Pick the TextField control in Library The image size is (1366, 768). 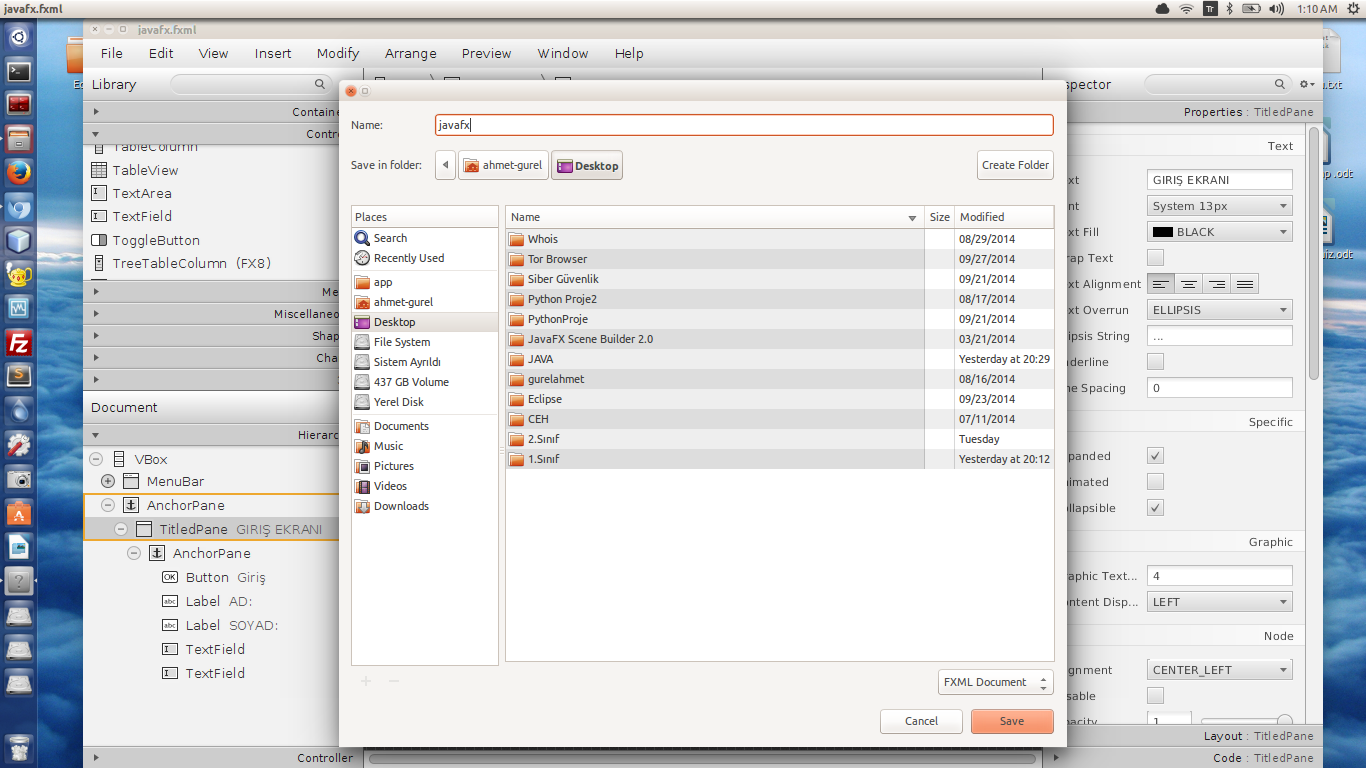142,216
